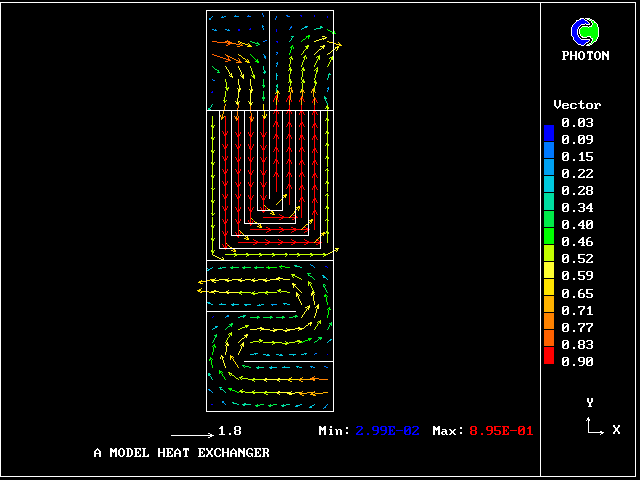This screenshot has width=640, height=480.
Task: Select the green 0.46 legend color
Action: point(548,238)
